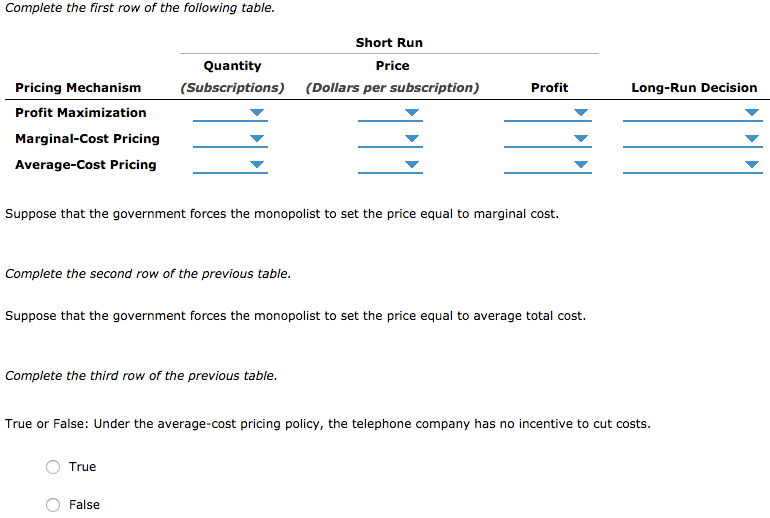Open Average-Cost Pricing quantity dropdown
This screenshot has height=518, width=770.
click(232, 165)
